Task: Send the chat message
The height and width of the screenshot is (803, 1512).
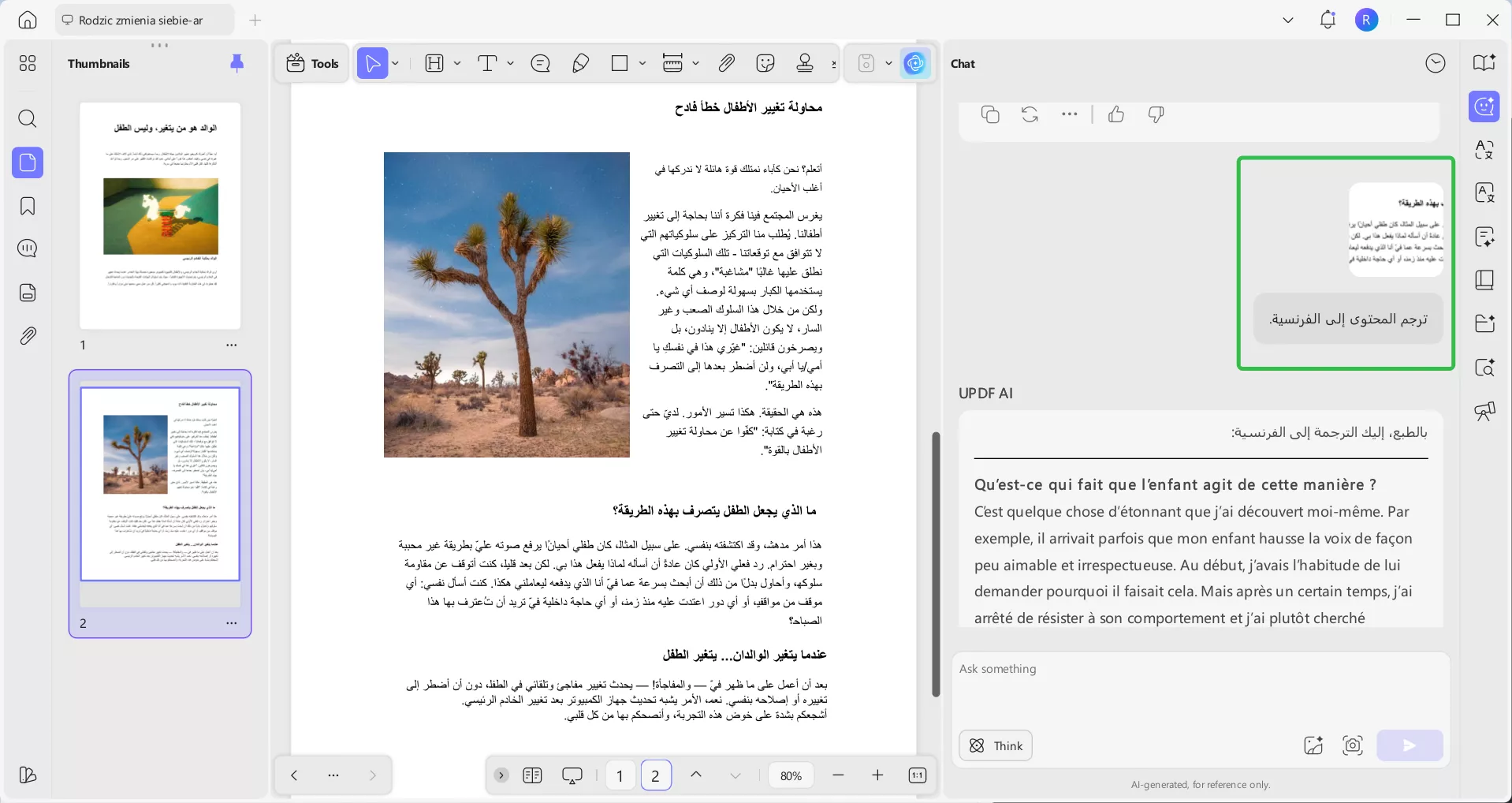Action: (x=1410, y=745)
